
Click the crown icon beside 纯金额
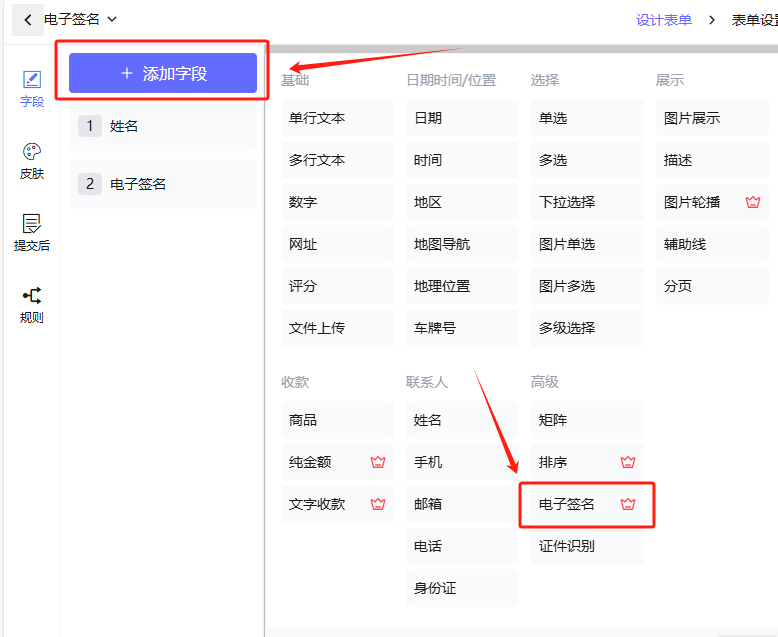click(378, 462)
